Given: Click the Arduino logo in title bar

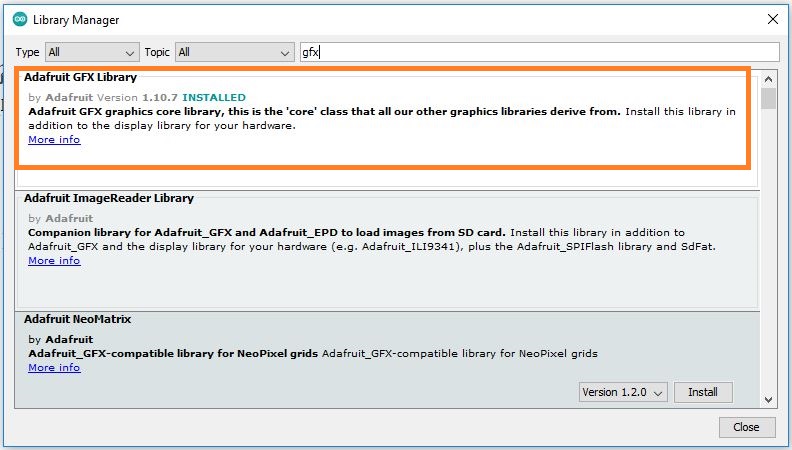Looking at the screenshot, I should [19, 19].
